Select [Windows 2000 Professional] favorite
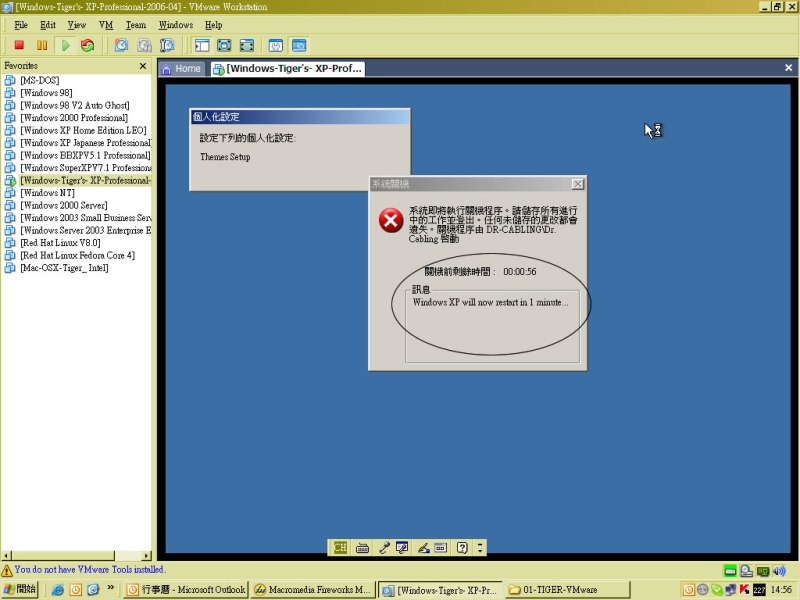 (74, 117)
